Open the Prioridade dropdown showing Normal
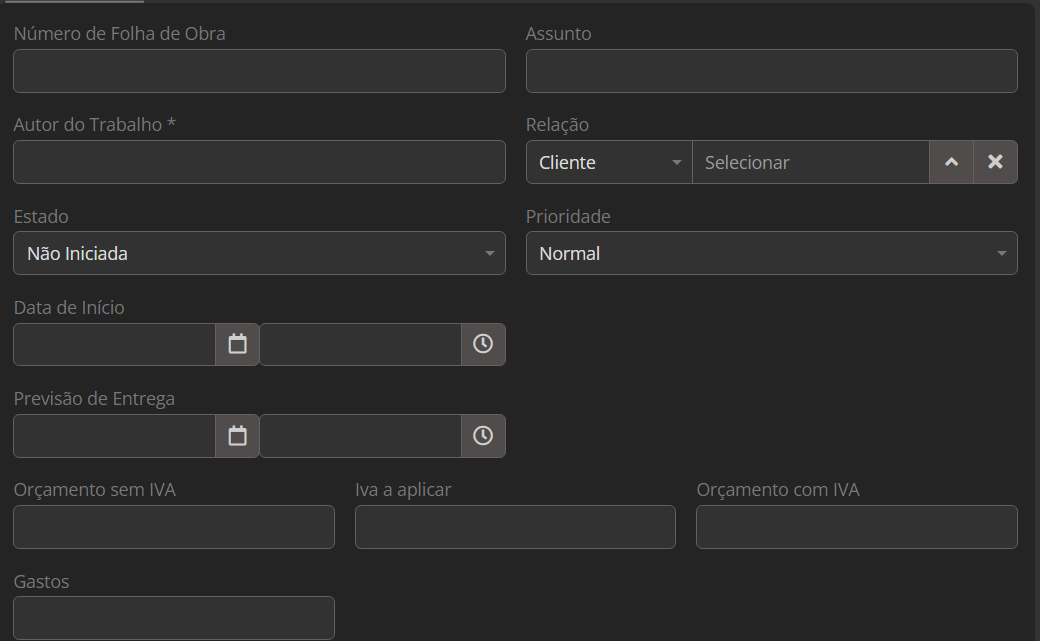This screenshot has height=641, width=1040. click(x=771, y=253)
